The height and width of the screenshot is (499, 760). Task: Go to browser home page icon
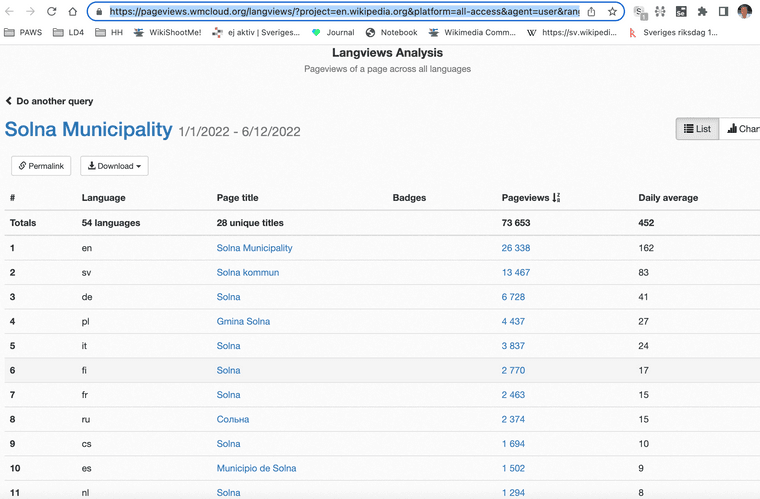(73, 12)
